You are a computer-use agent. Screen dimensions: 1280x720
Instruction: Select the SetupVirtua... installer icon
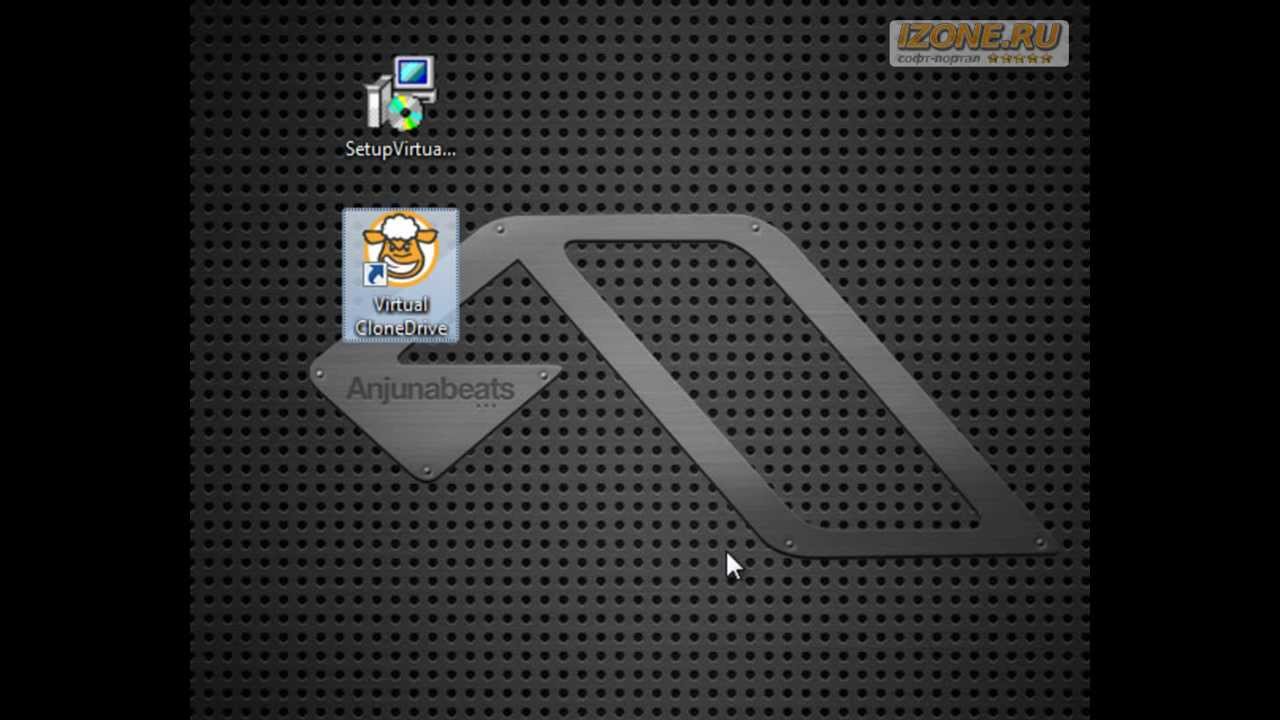(x=401, y=94)
